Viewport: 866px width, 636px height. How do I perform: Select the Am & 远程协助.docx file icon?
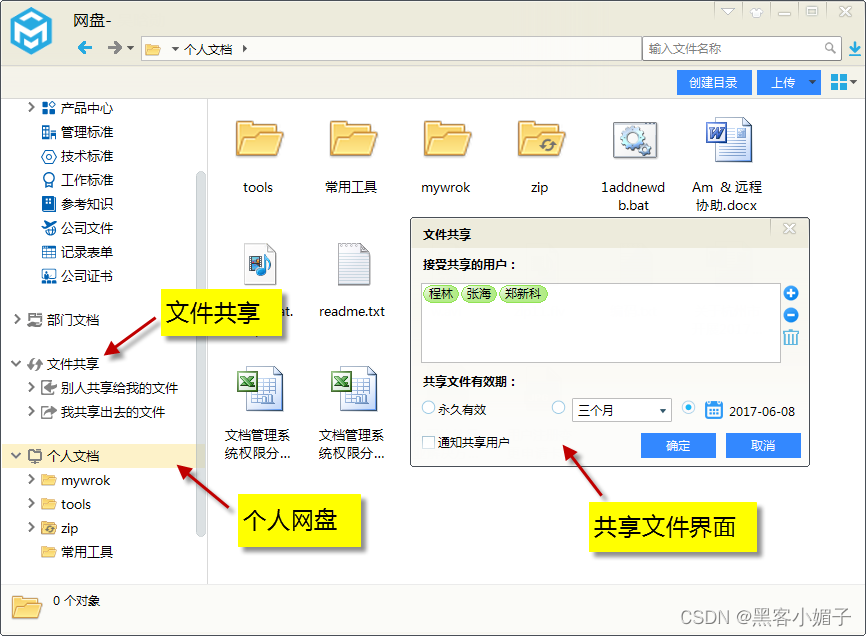click(728, 139)
